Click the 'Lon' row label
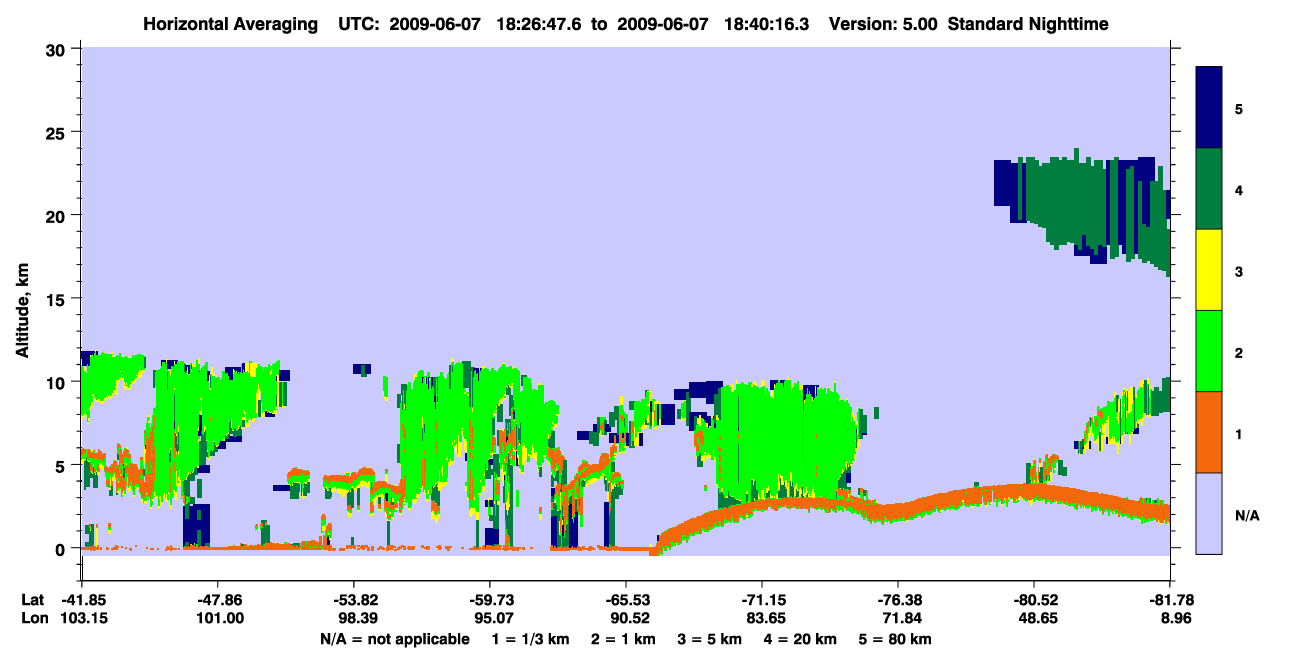Screen dimensions: 1300x667 pos(33,618)
